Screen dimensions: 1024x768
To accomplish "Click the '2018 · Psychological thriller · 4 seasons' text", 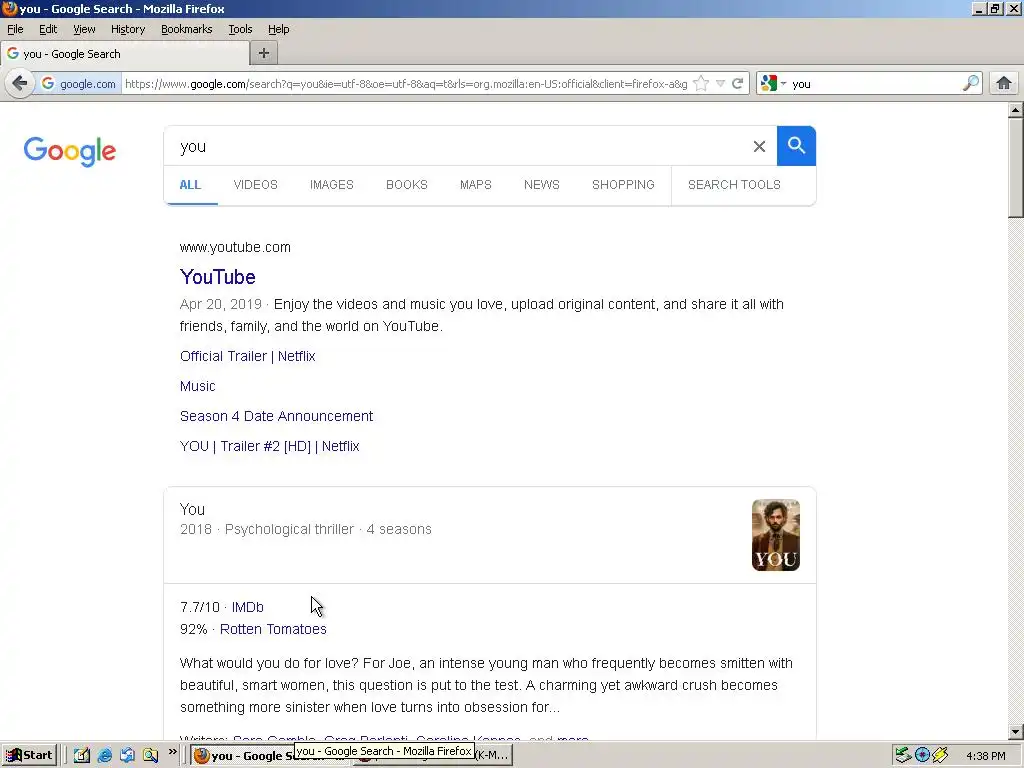I will (x=306, y=530).
